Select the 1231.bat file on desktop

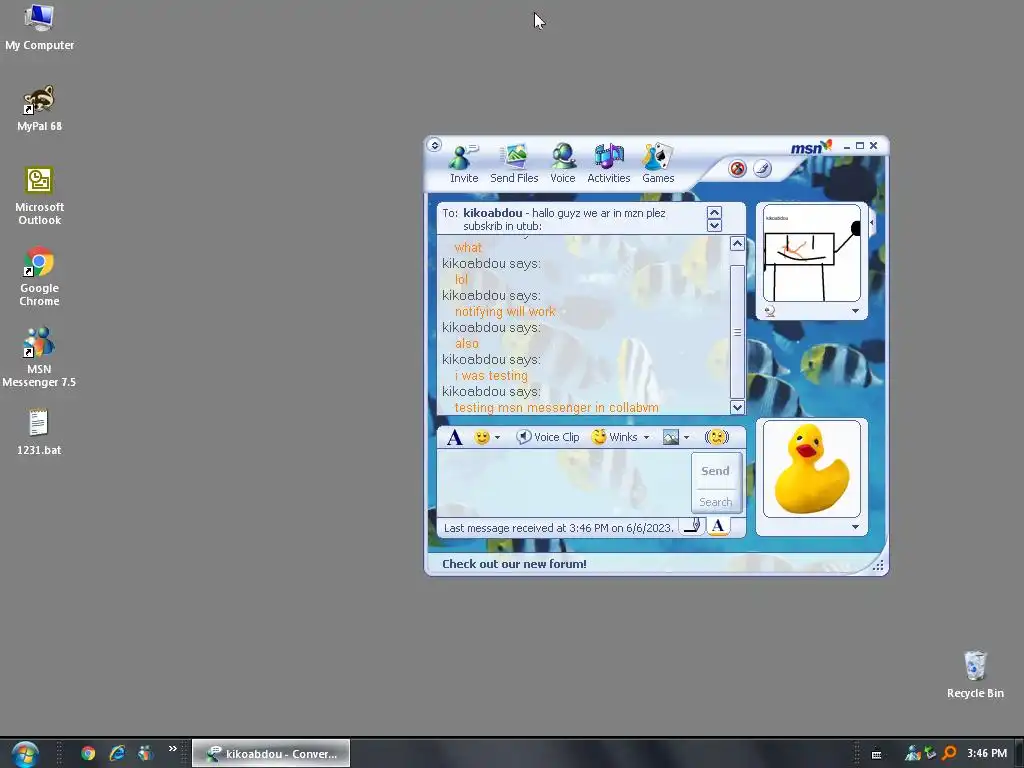pos(39,432)
